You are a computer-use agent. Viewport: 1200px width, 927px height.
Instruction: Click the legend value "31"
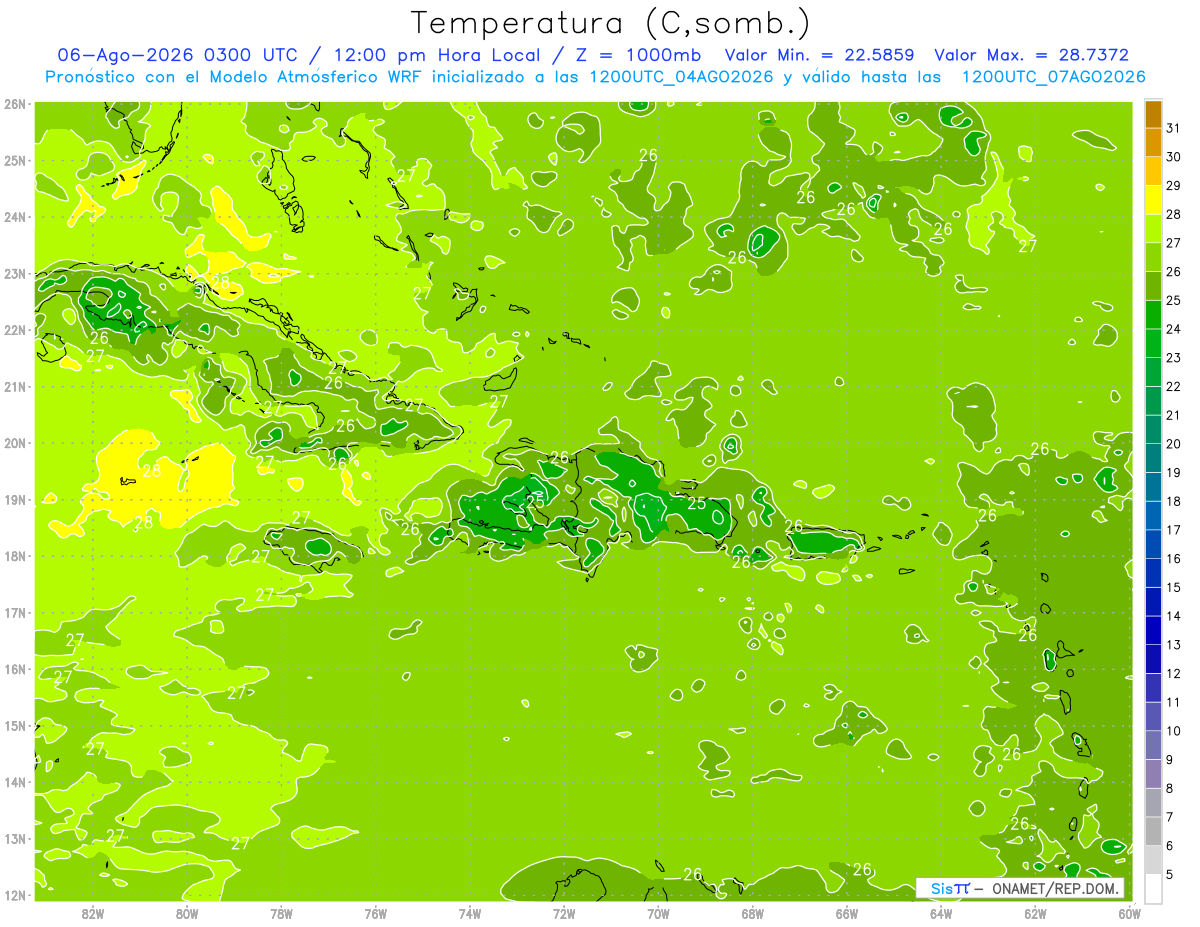point(1173,128)
